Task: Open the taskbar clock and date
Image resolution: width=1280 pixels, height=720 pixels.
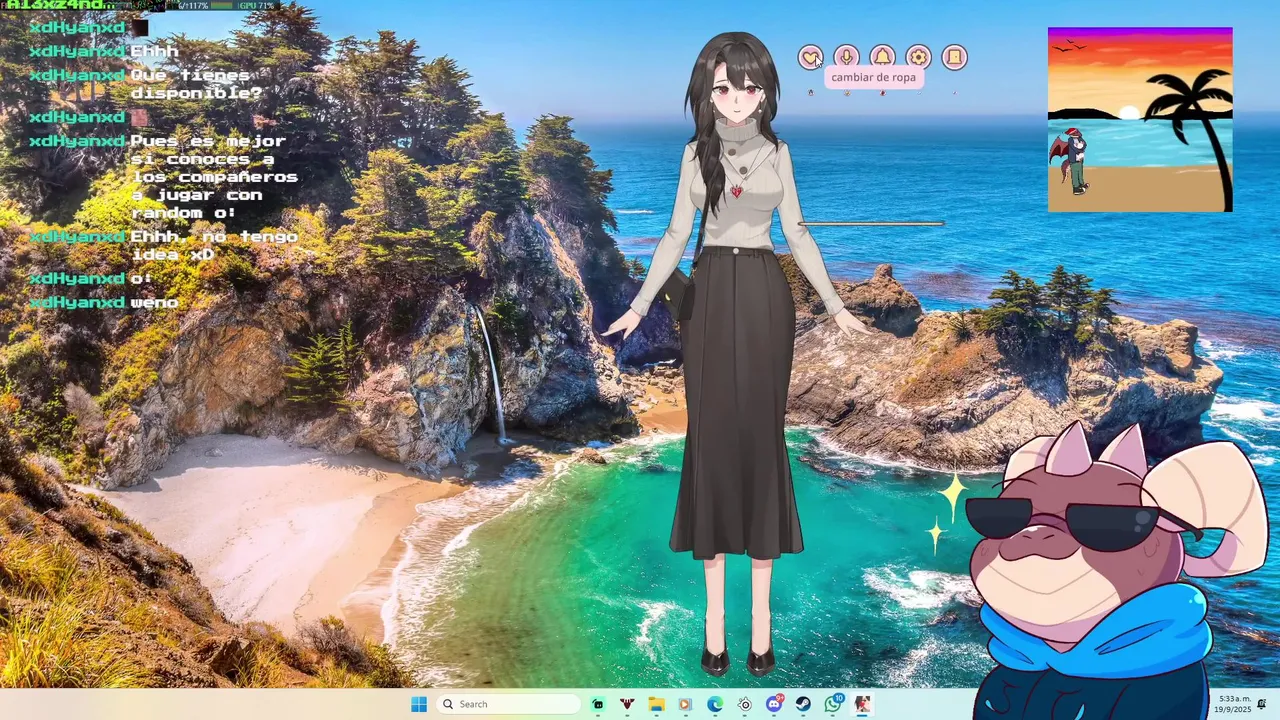Action: pos(1235,704)
